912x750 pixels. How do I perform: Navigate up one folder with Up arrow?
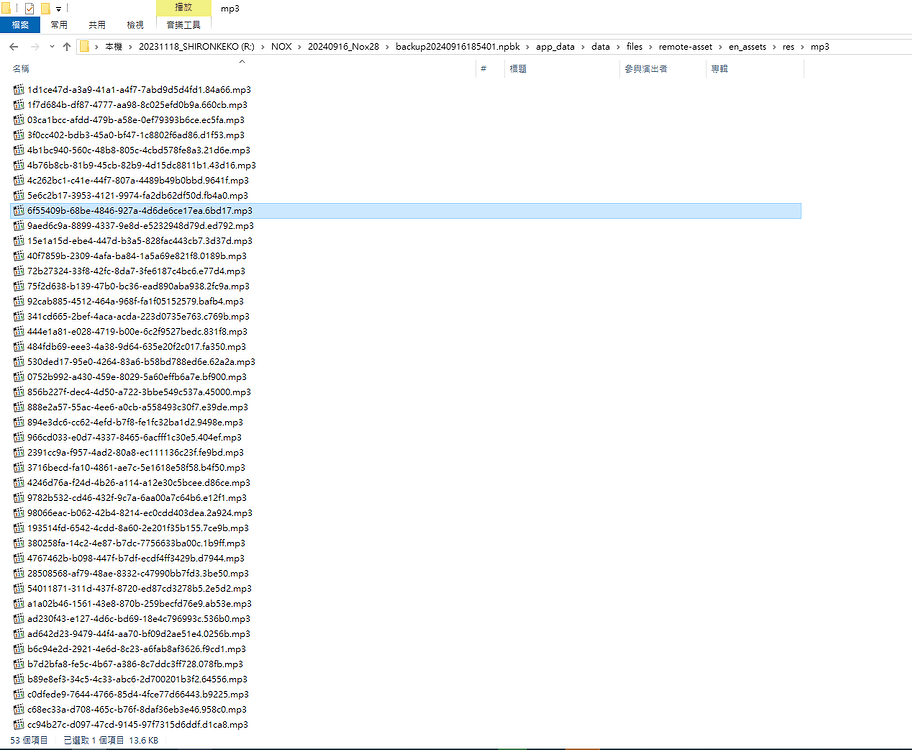point(66,47)
